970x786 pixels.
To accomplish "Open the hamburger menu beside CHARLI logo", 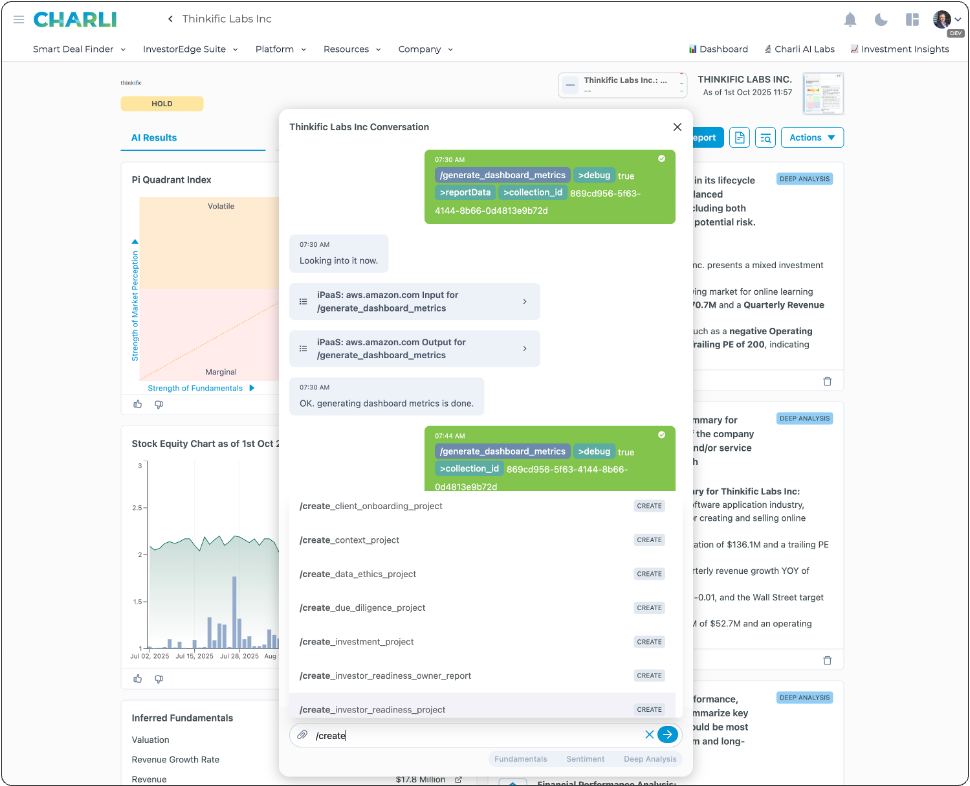I will [19, 19].
